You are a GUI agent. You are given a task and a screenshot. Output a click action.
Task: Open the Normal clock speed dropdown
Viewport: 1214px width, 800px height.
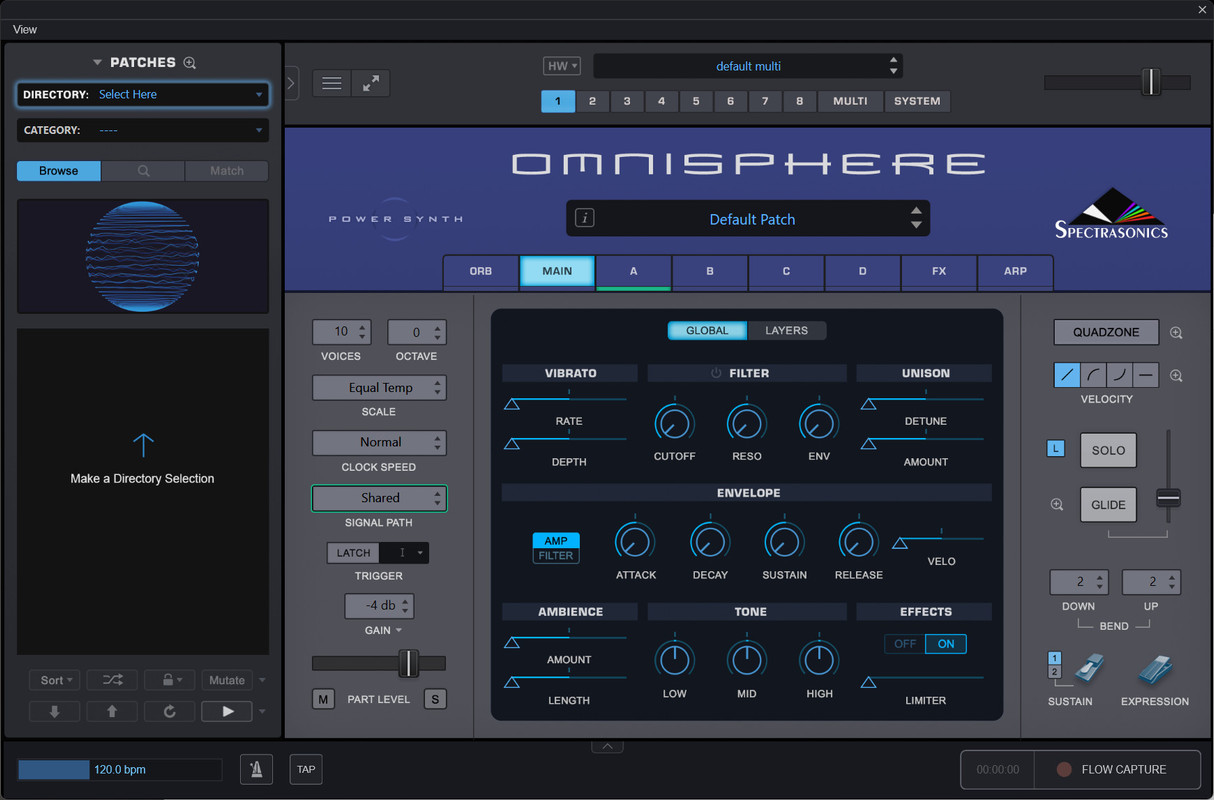click(379, 442)
